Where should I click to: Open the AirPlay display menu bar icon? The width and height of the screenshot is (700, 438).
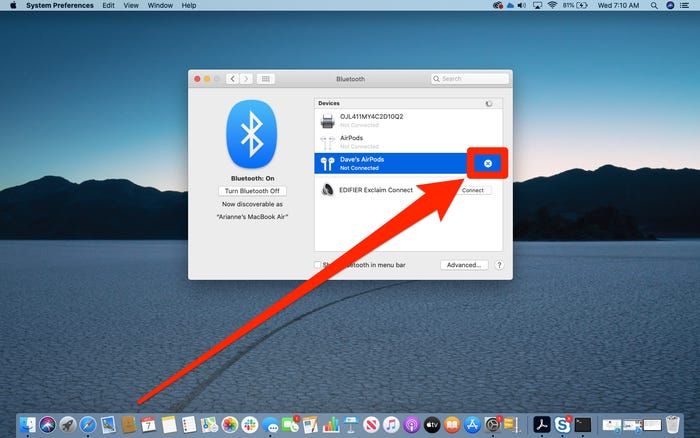click(538, 5)
